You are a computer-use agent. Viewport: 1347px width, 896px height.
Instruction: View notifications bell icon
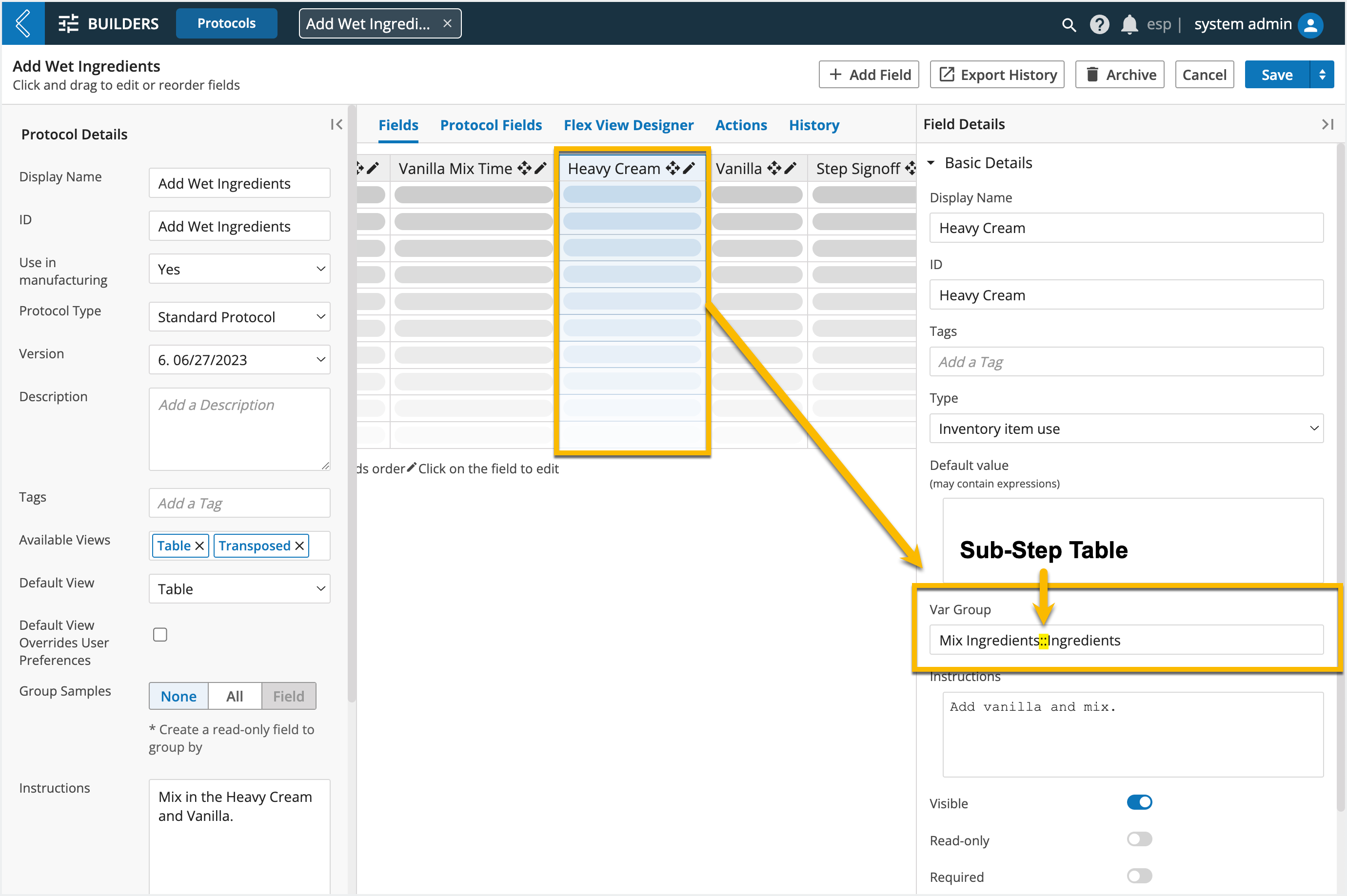point(1129,24)
